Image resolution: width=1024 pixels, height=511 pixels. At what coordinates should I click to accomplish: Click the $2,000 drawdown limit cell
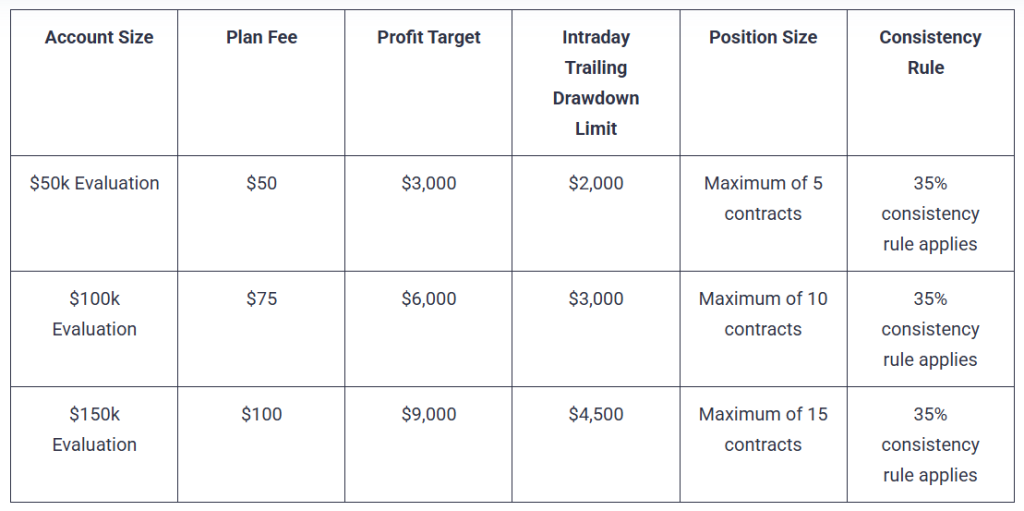click(596, 183)
